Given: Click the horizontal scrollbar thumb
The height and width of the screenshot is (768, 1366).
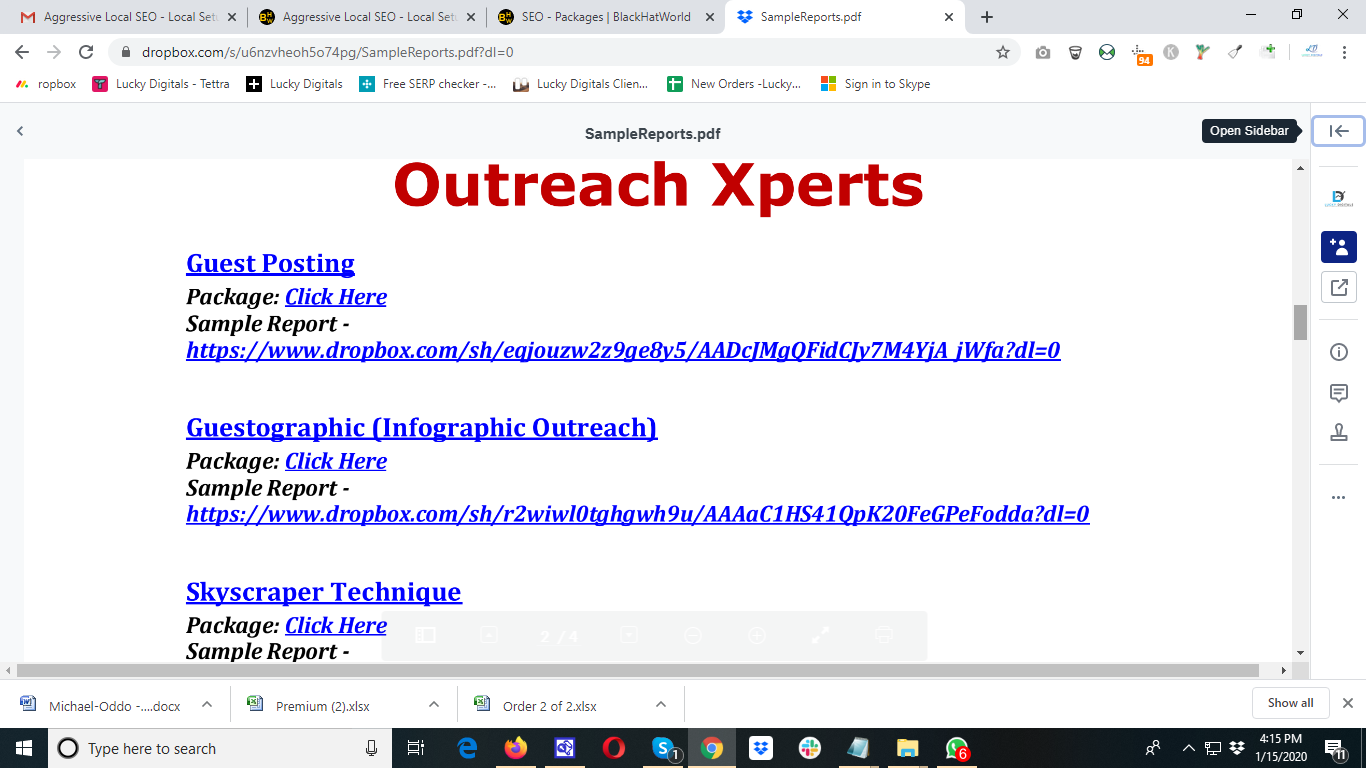Looking at the screenshot, I should click(638, 670).
